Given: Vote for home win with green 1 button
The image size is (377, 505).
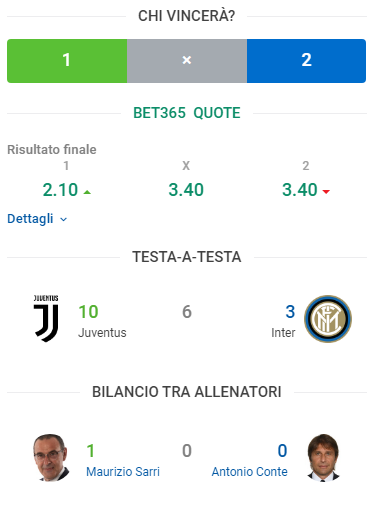Looking at the screenshot, I should coord(67,61).
